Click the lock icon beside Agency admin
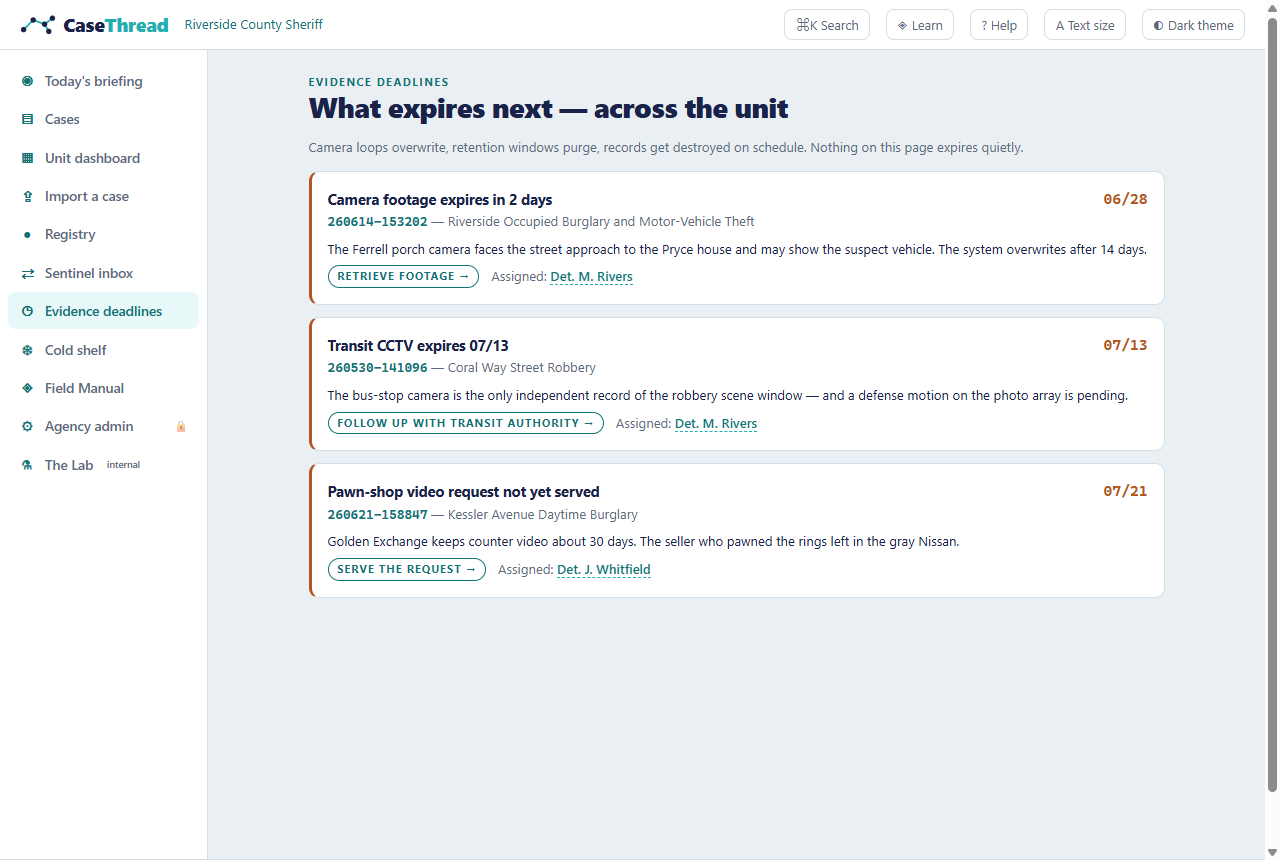This screenshot has width=1280, height=860. [181, 426]
